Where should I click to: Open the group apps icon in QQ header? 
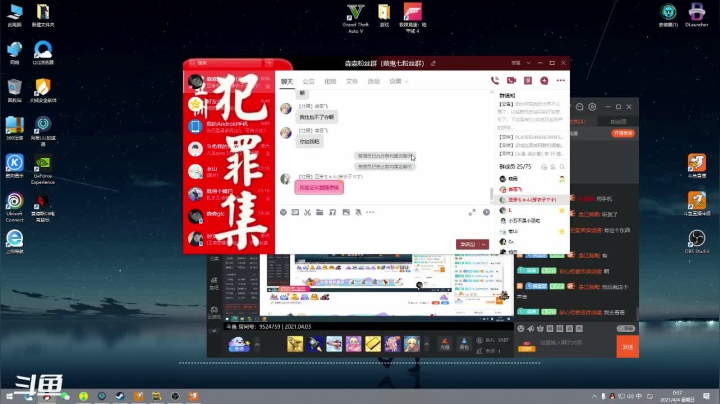coord(528,81)
